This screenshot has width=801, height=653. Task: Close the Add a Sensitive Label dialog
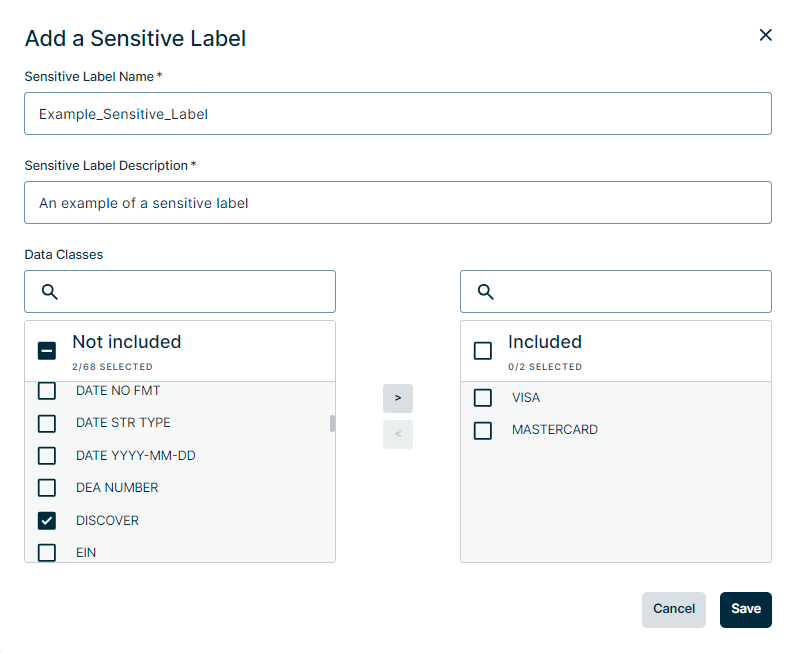pyautogui.click(x=765, y=34)
